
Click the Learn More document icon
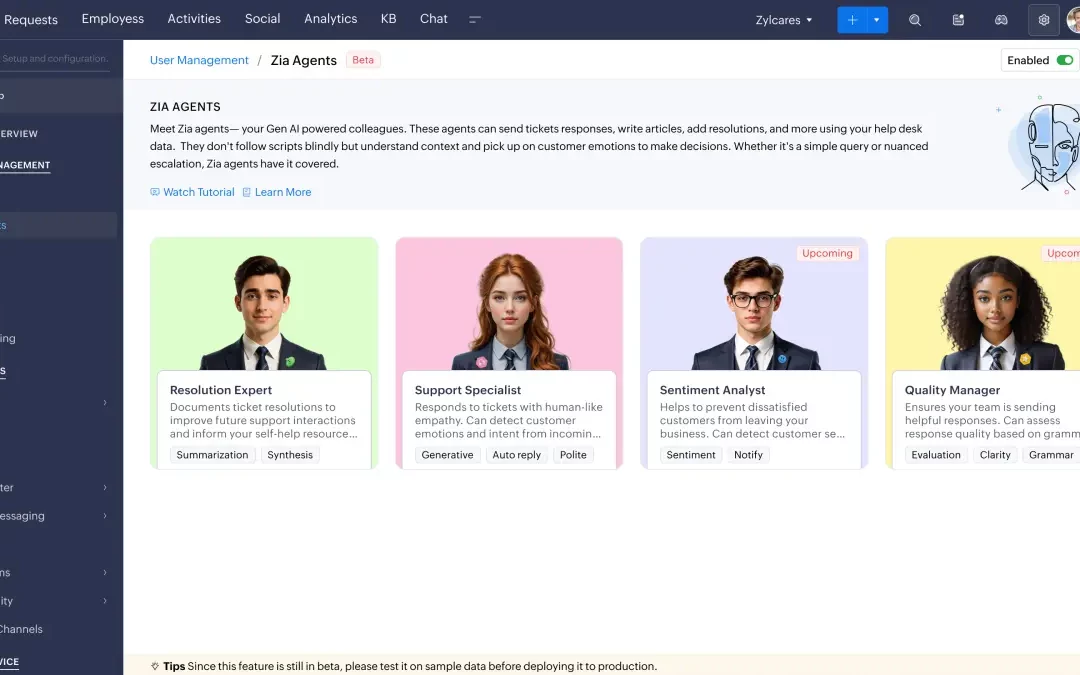coord(247,192)
